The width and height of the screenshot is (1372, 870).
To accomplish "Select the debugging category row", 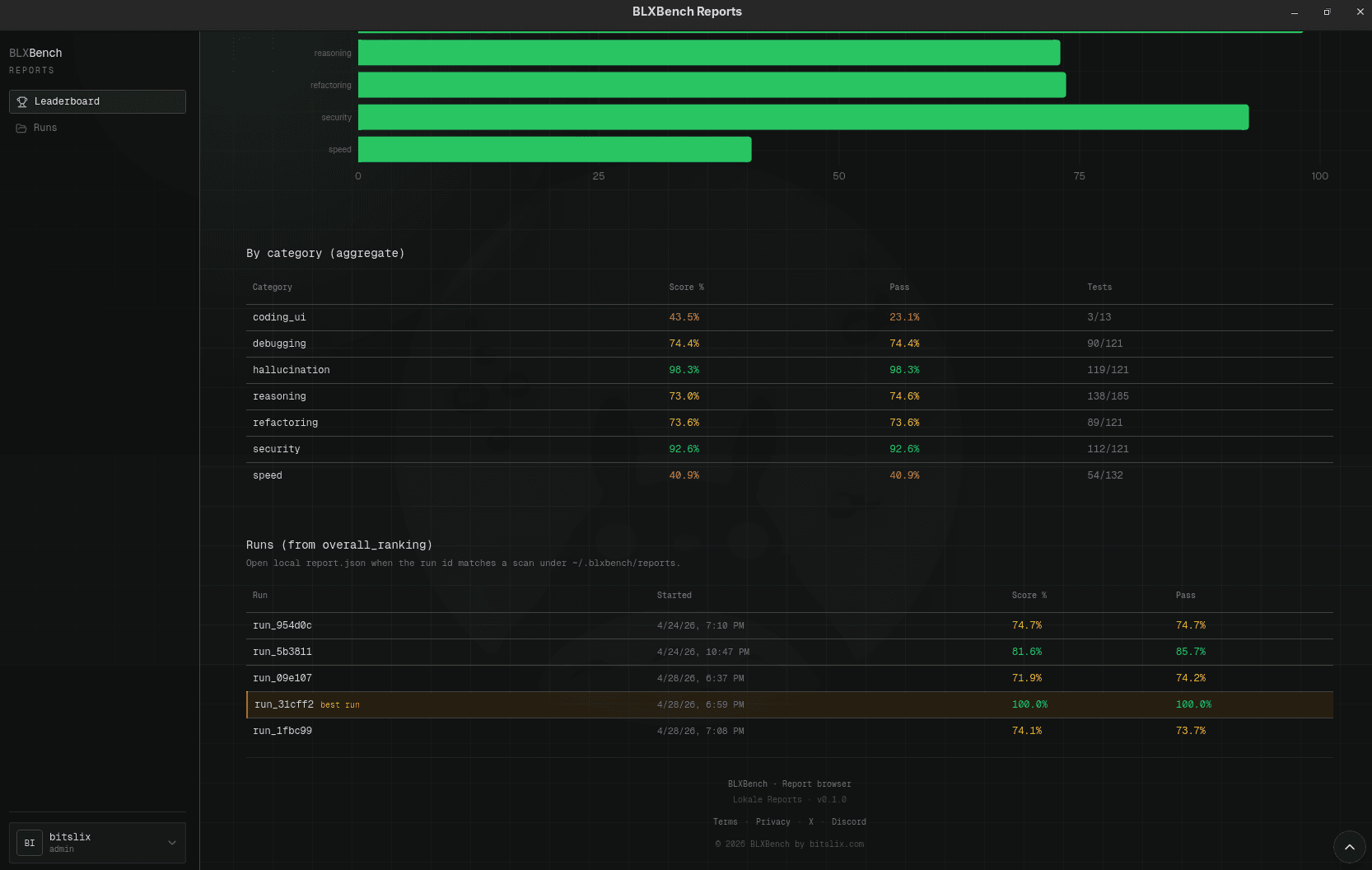I will pyautogui.click(x=789, y=344).
